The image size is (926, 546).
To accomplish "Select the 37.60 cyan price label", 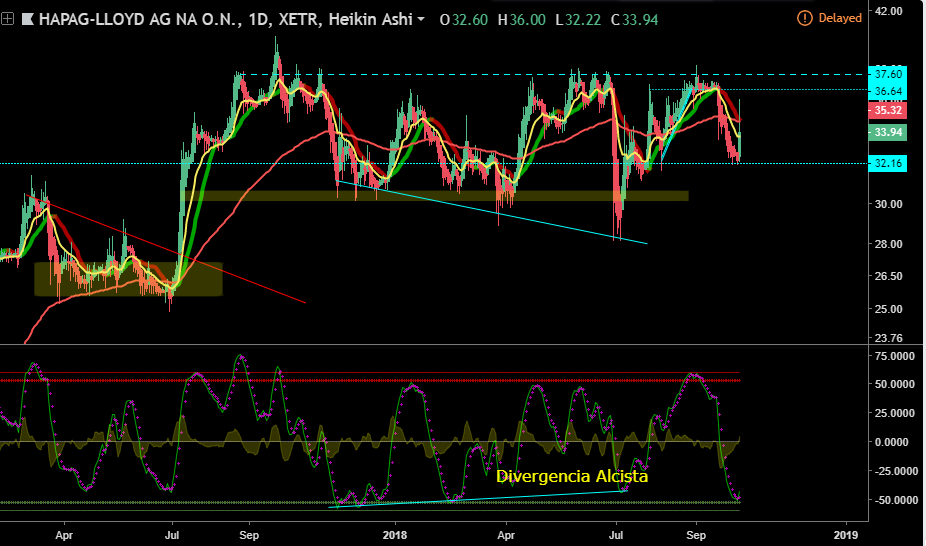I will coord(888,74).
